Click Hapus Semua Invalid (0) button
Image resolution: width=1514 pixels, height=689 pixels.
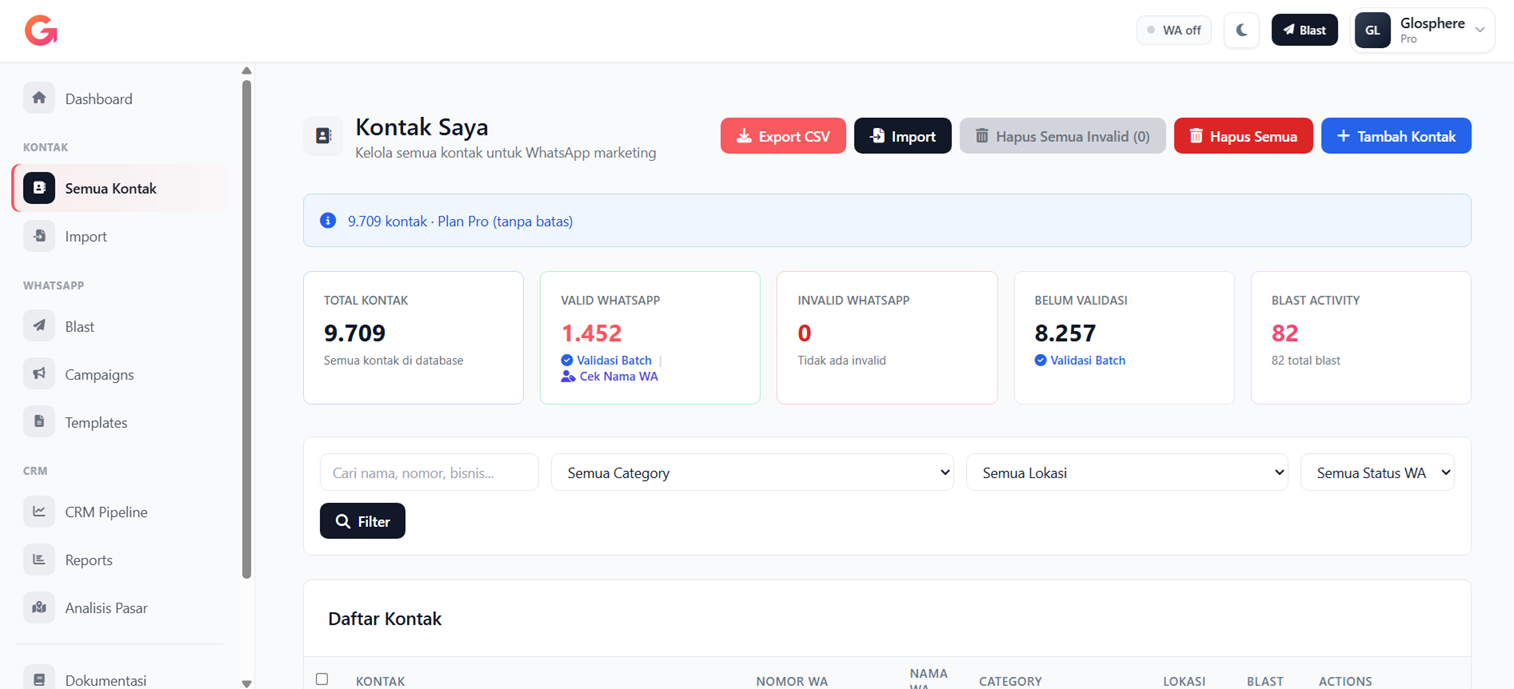1062,136
